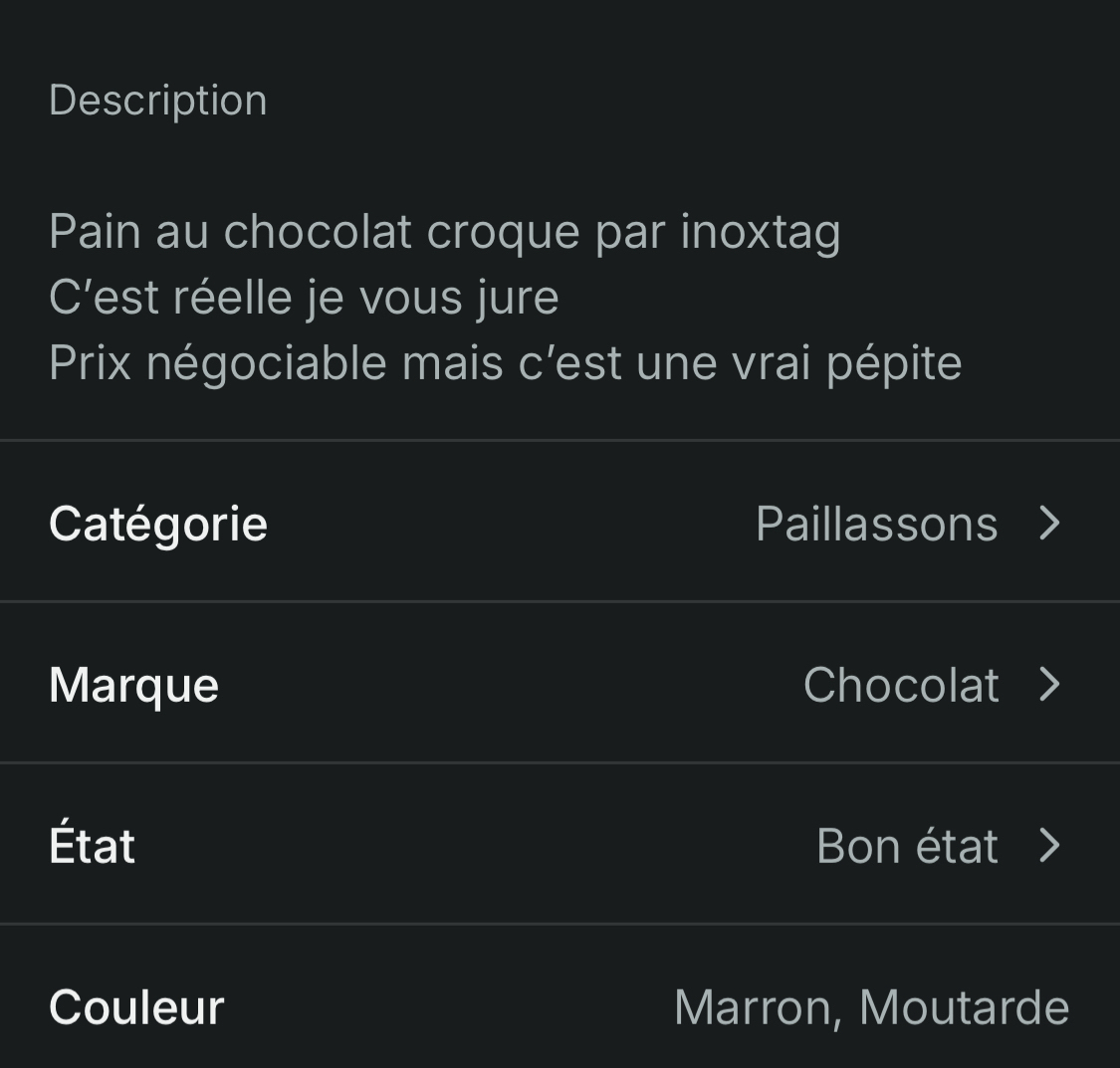Viewport: 1120px width, 1068px height.
Task: Tap the Catégorie label
Action: [158, 524]
